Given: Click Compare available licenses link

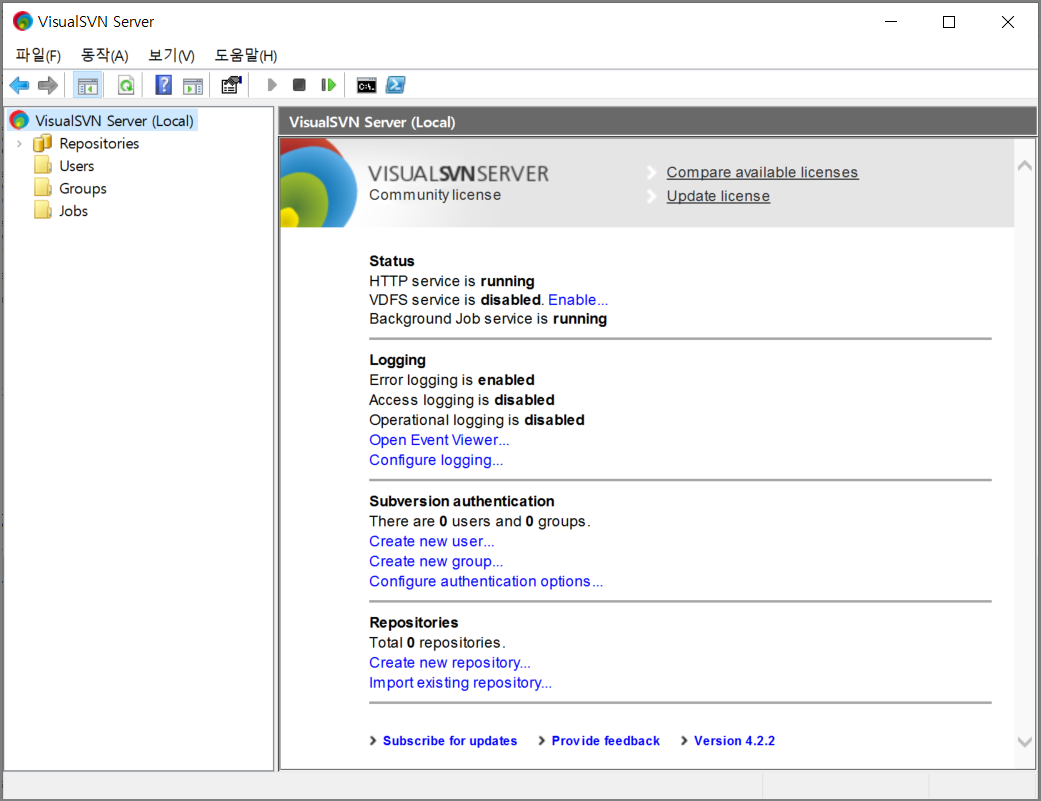Looking at the screenshot, I should (x=762, y=173).
